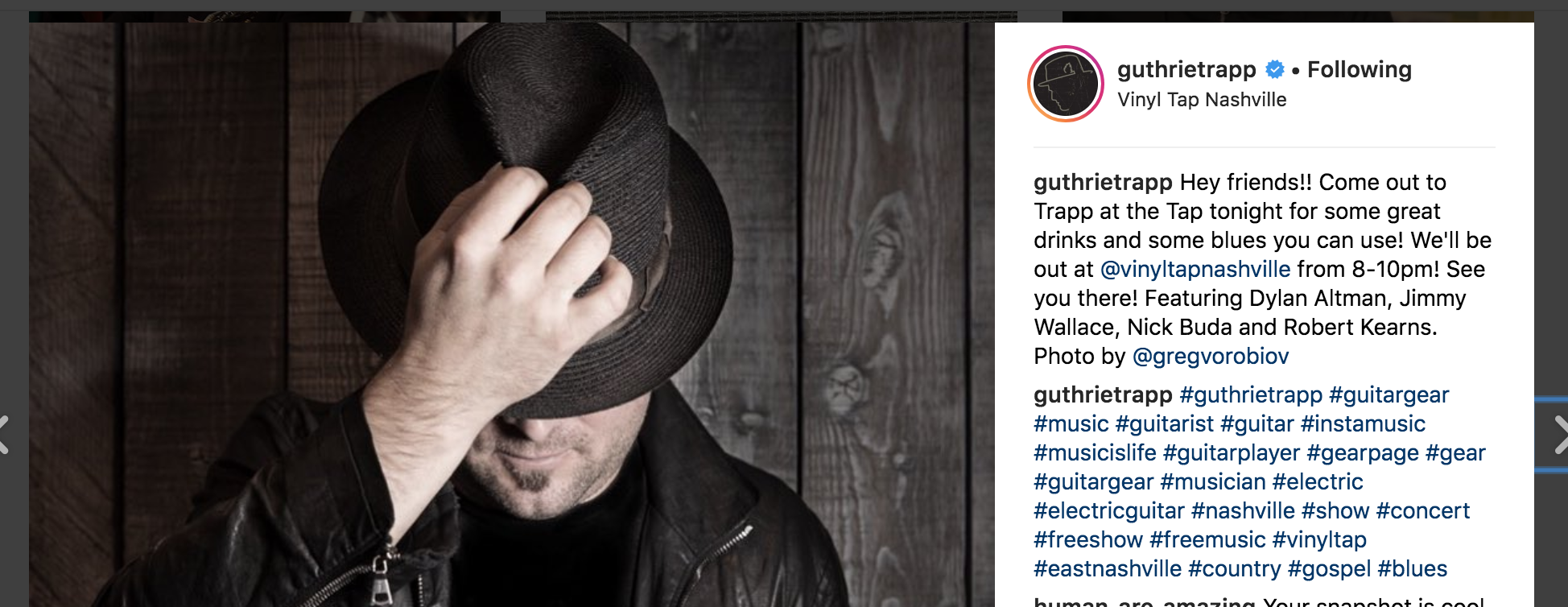The height and width of the screenshot is (607, 1568).
Task: Click the verified badge next to guthrietrapp
Action: point(1275,70)
